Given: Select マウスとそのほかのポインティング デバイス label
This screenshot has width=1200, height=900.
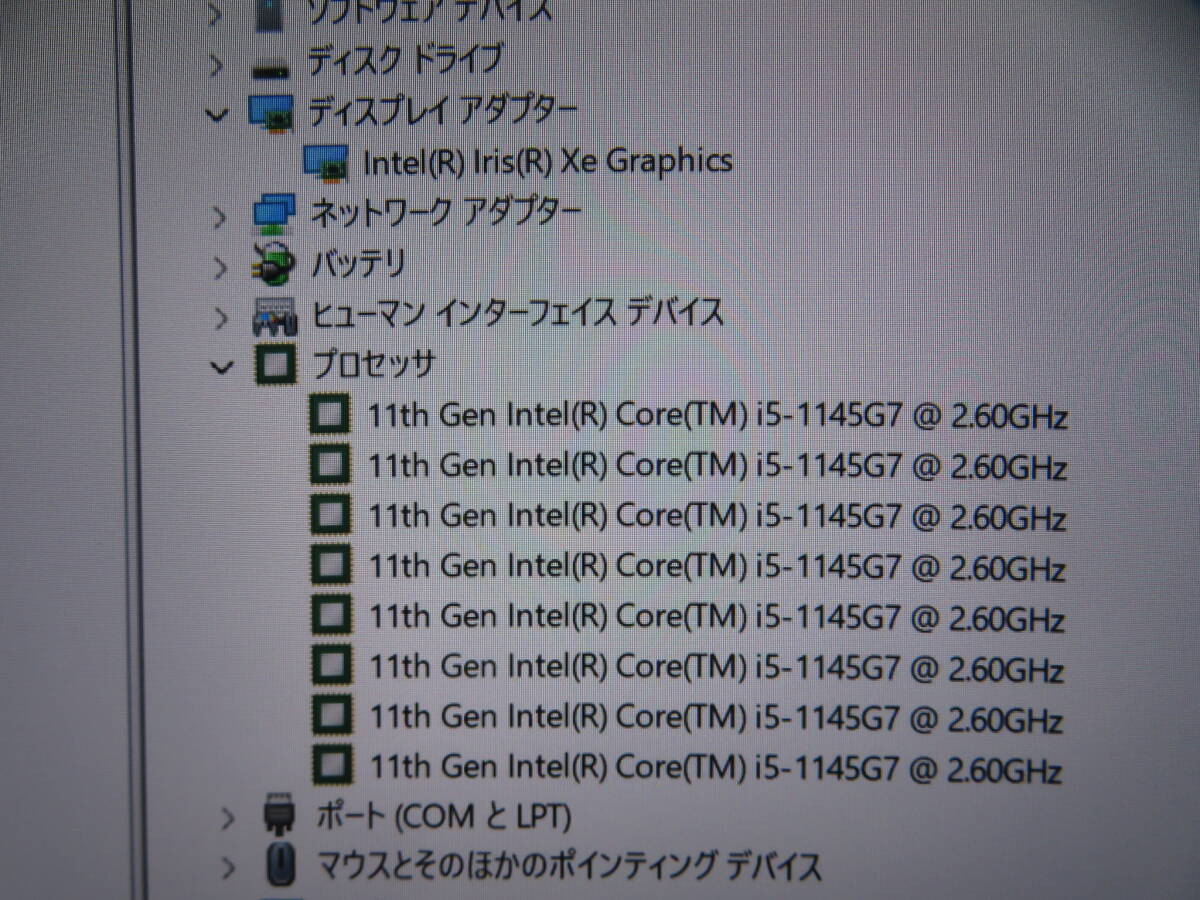Looking at the screenshot, I should coord(569,864).
